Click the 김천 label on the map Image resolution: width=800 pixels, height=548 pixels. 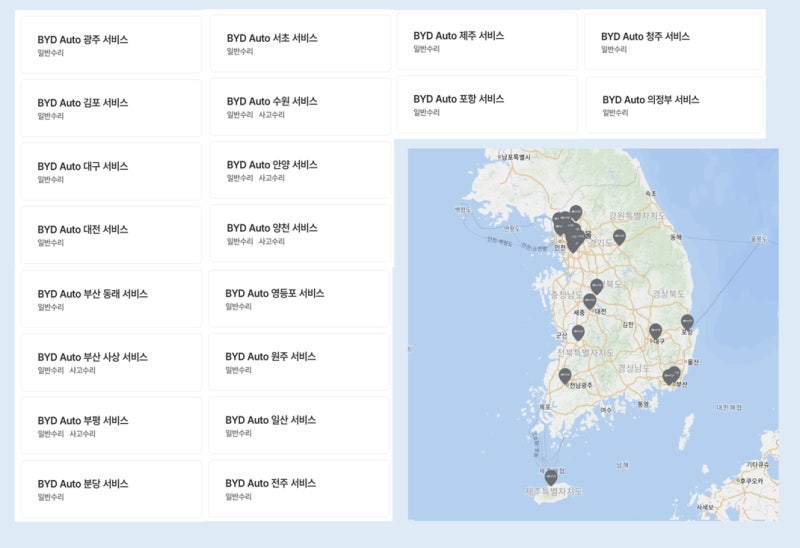[x=628, y=325]
